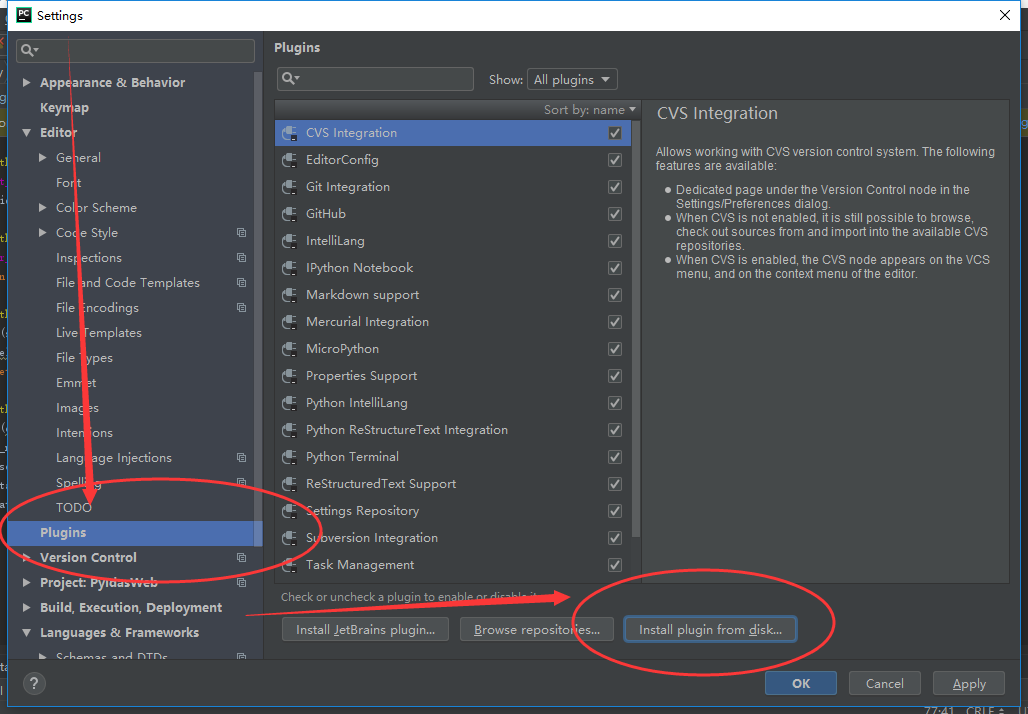
Task: Disable the Git Integration plugin checkbox
Action: tap(615, 187)
